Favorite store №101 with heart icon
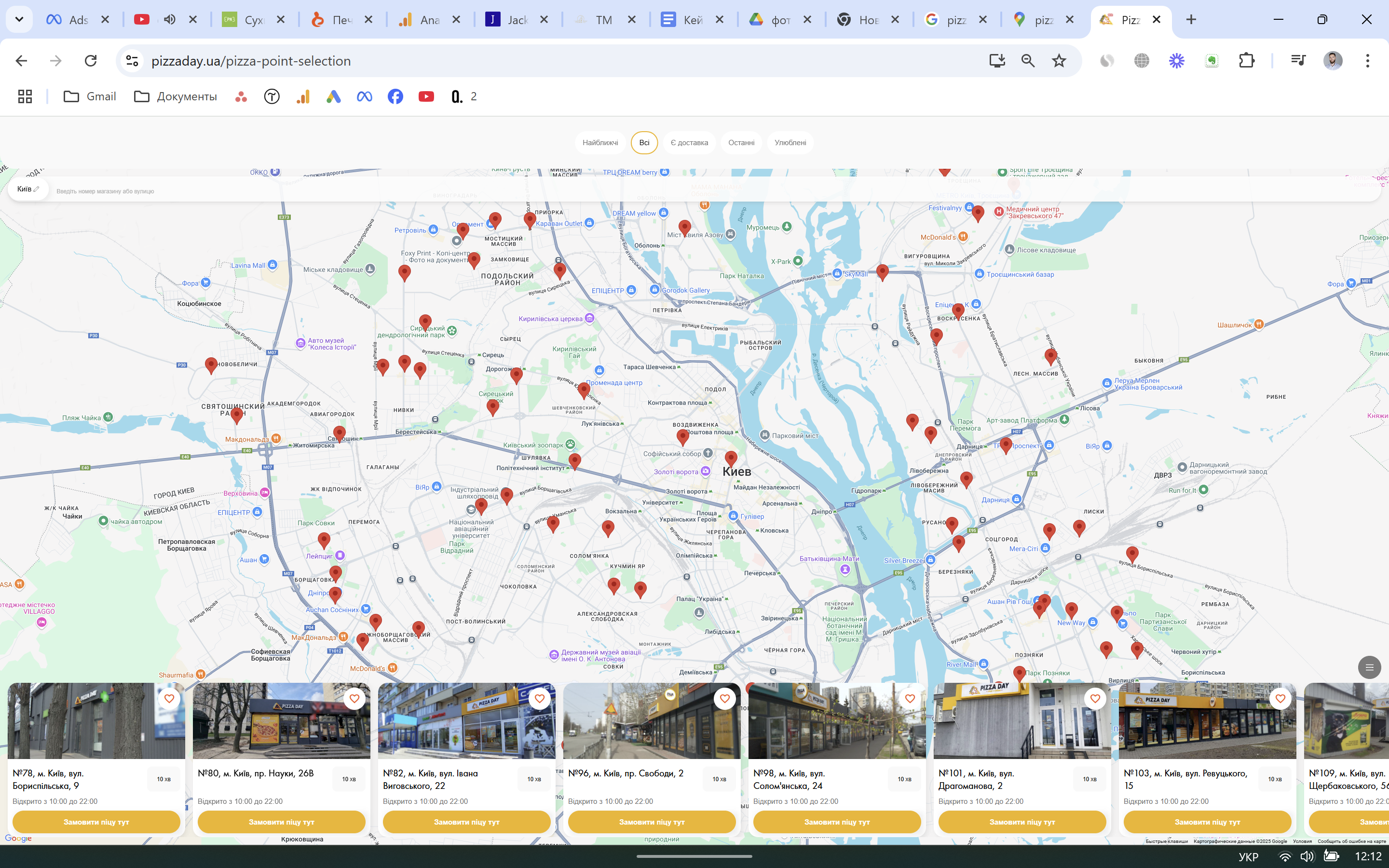This screenshot has height=868, width=1389. pos(1095,699)
